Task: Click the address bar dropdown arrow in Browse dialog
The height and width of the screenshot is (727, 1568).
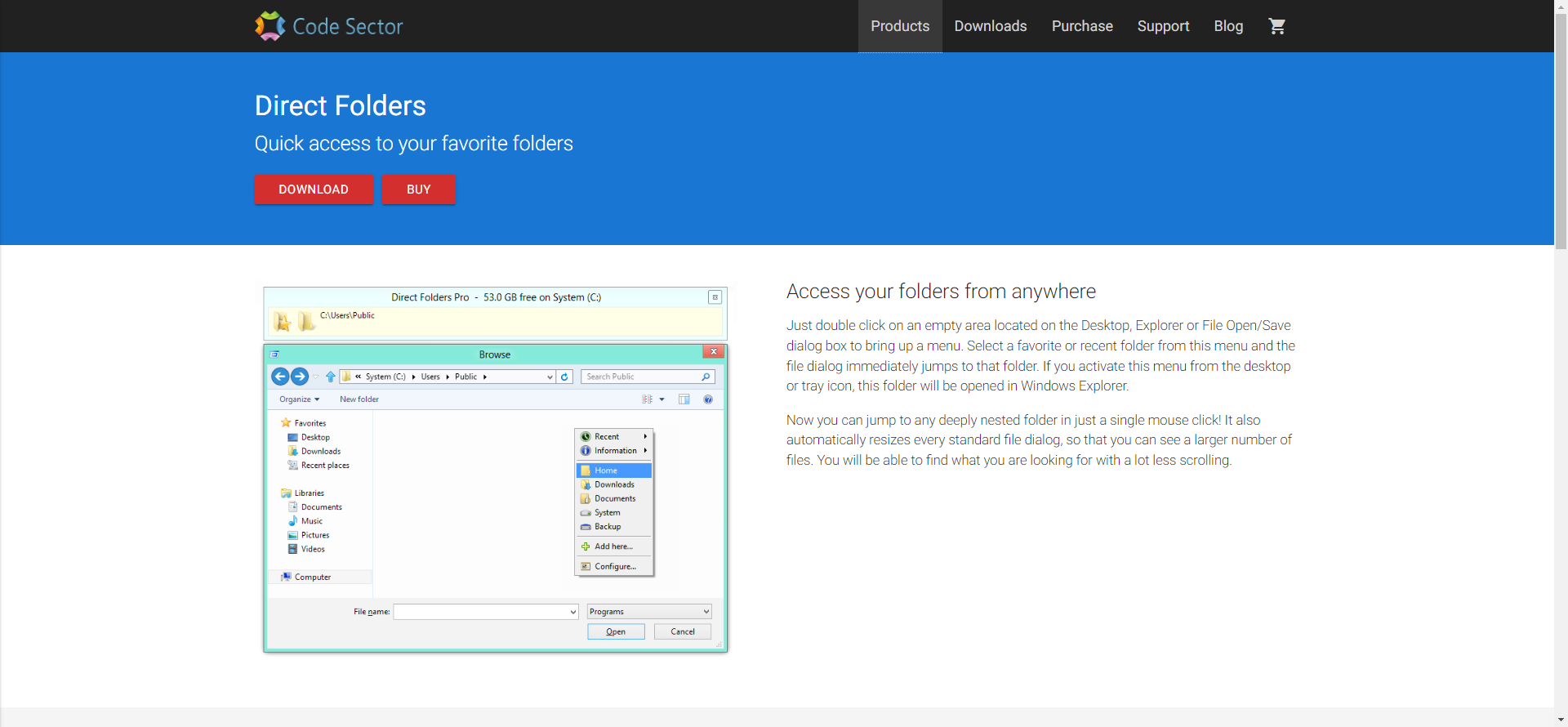Action: 550,377
